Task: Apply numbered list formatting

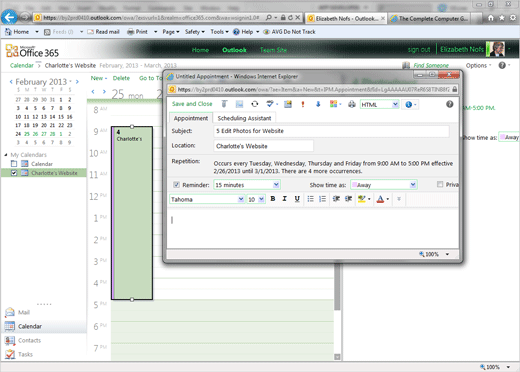Action: tap(322, 199)
